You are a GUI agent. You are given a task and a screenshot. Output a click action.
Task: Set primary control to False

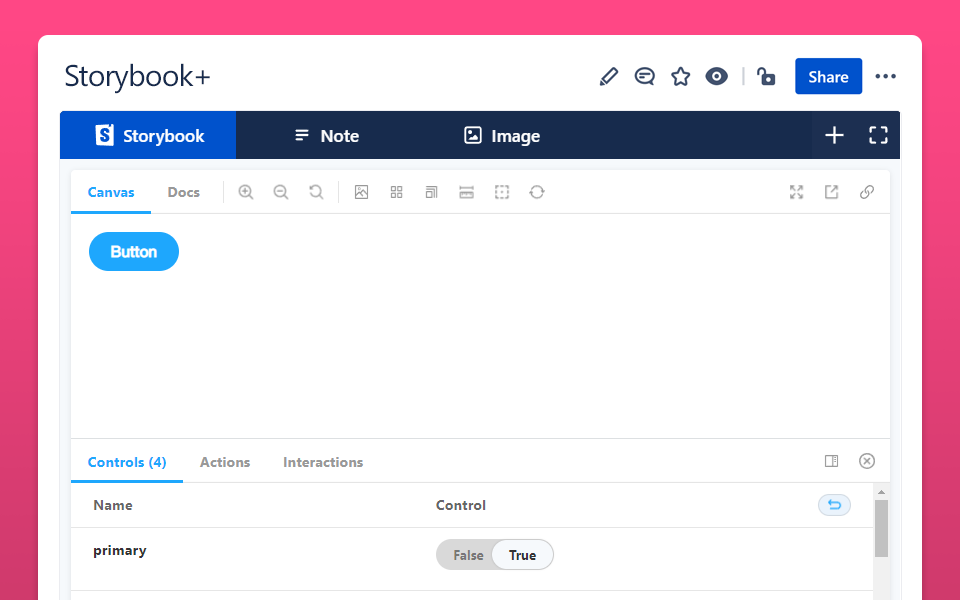(468, 555)
